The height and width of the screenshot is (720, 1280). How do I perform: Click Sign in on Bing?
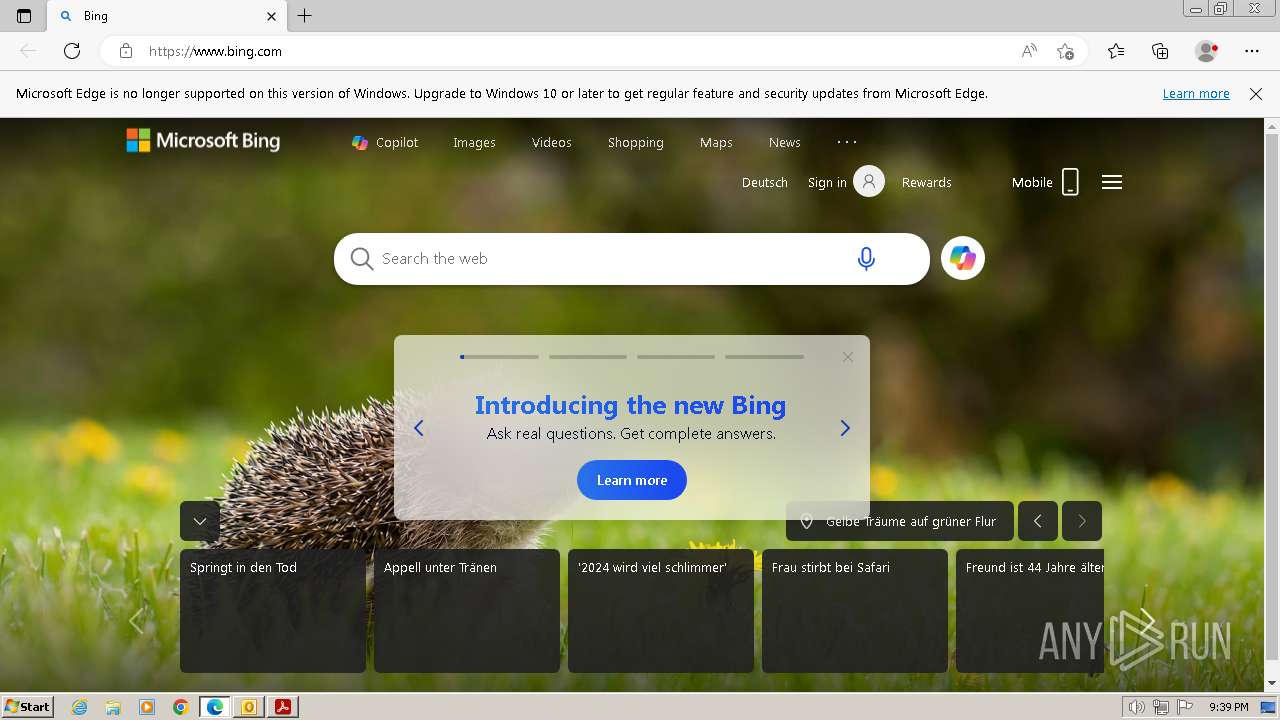pyautogui.click(x=846, y=182)
